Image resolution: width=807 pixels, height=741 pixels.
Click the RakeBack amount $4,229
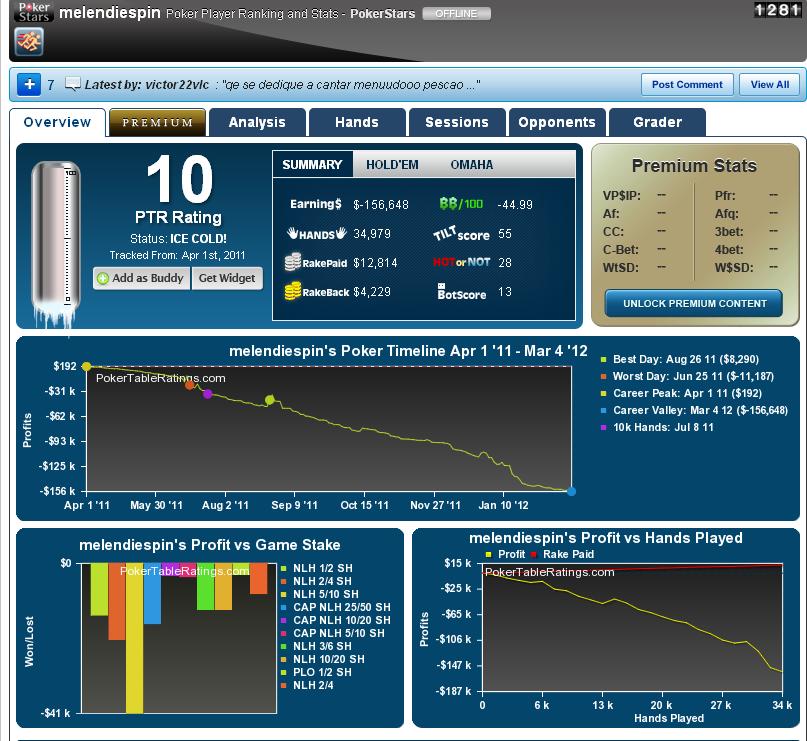[x=372, y=292]
